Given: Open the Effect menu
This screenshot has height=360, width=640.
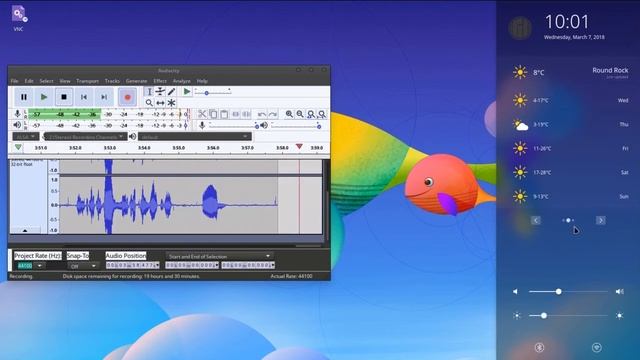Looking at the screenshot, I should 160,81.
